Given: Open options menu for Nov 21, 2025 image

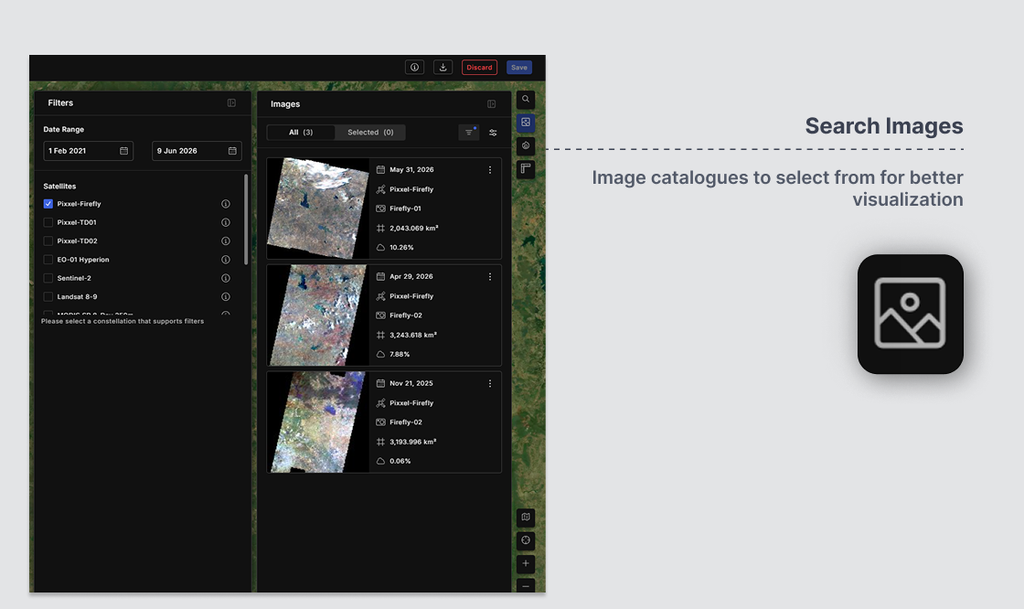Looking at the screenshot, I should coord(490,384).
